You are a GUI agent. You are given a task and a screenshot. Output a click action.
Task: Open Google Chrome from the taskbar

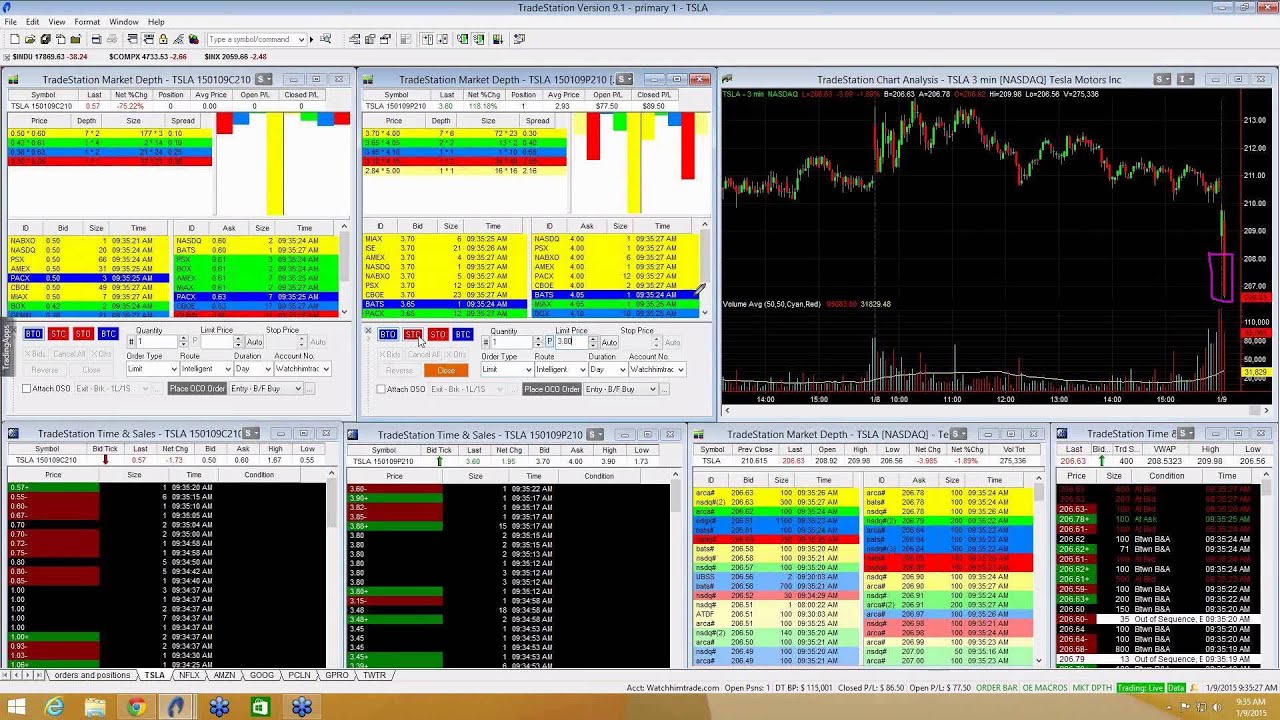pos(136,707)
